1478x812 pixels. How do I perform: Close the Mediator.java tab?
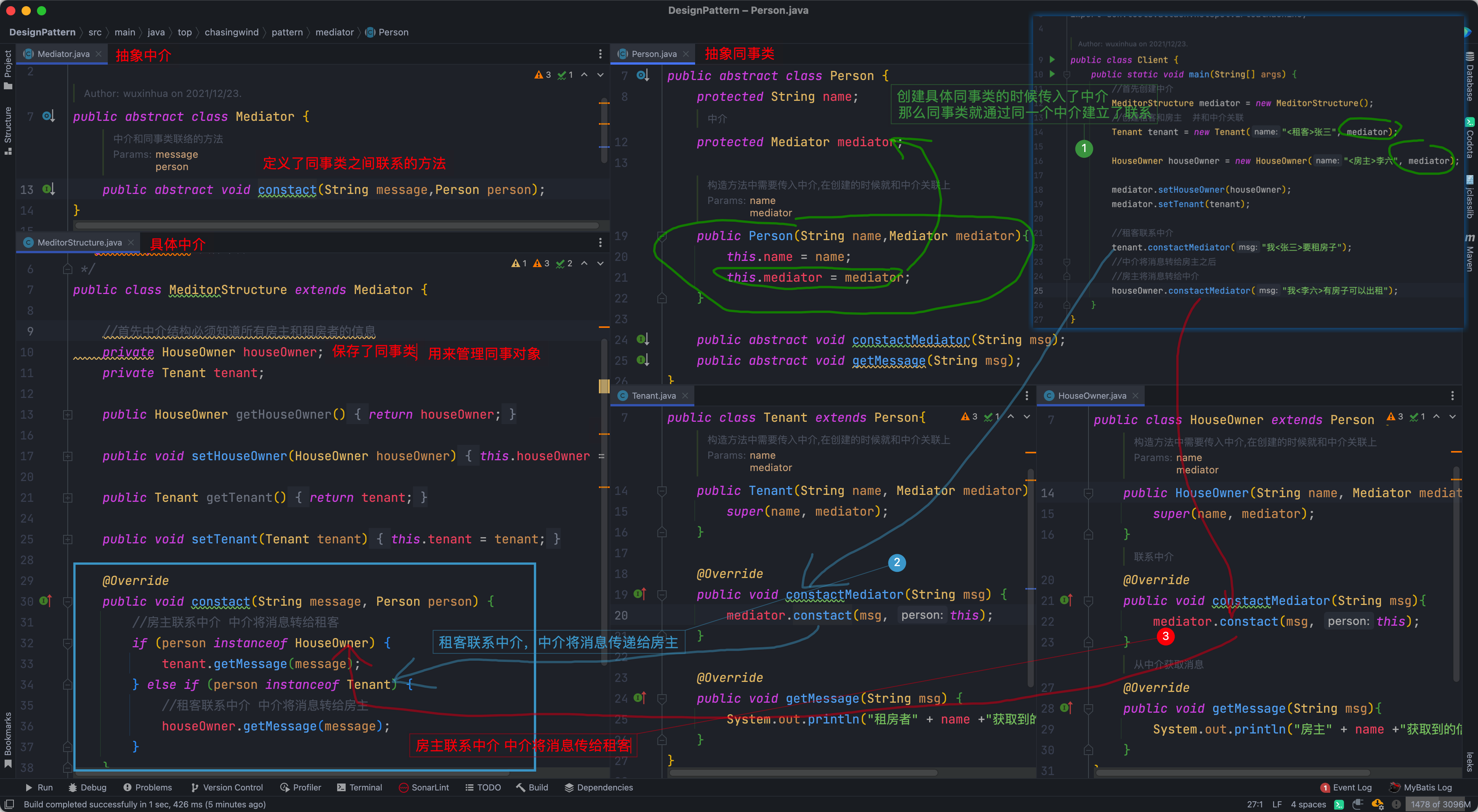[x=99, y=54]
